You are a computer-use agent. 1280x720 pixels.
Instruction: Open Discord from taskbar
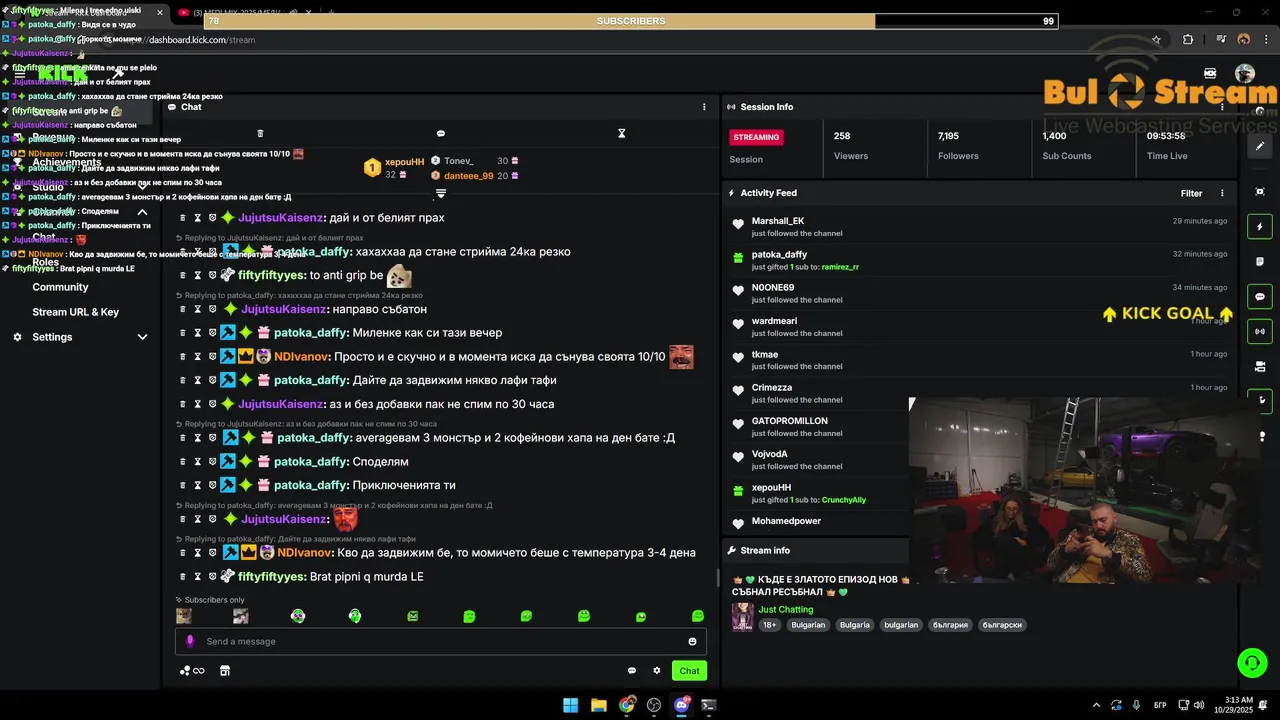tap(682, 705)
